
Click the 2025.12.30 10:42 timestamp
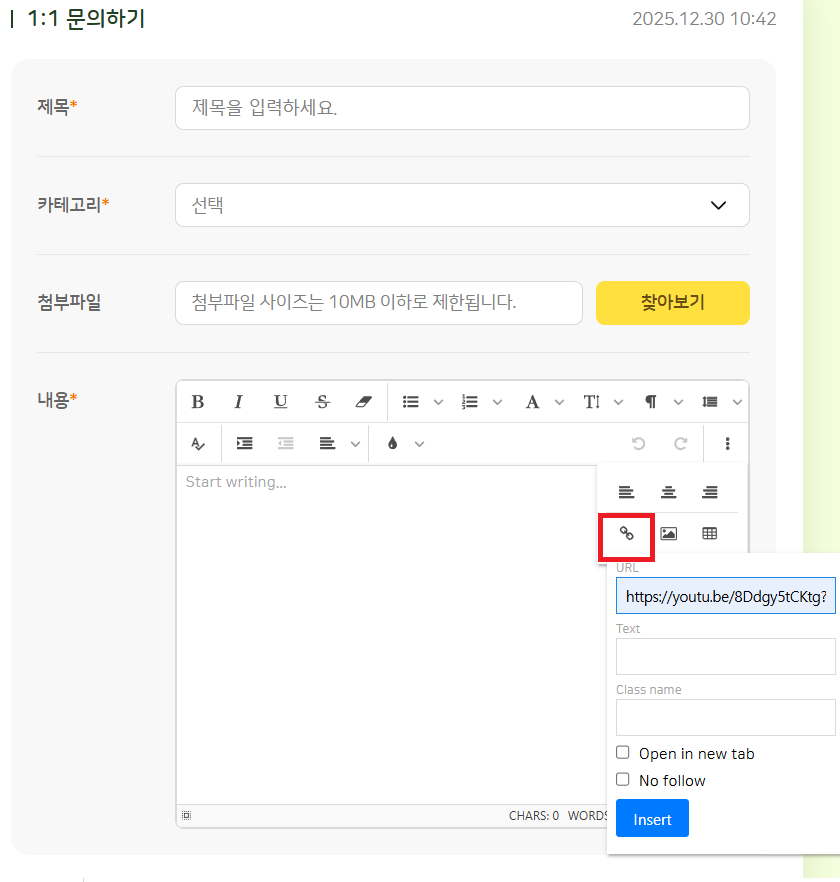(704, 19)
